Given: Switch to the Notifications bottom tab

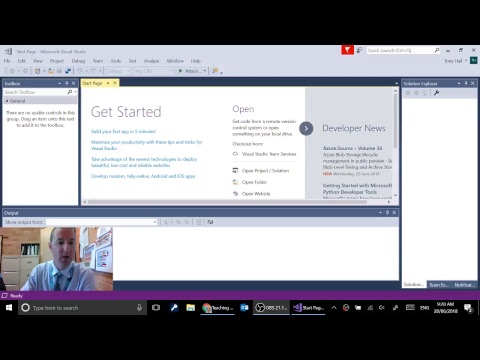Looking at the screenshot, I should pyautogui.click(x=464, y=285).
